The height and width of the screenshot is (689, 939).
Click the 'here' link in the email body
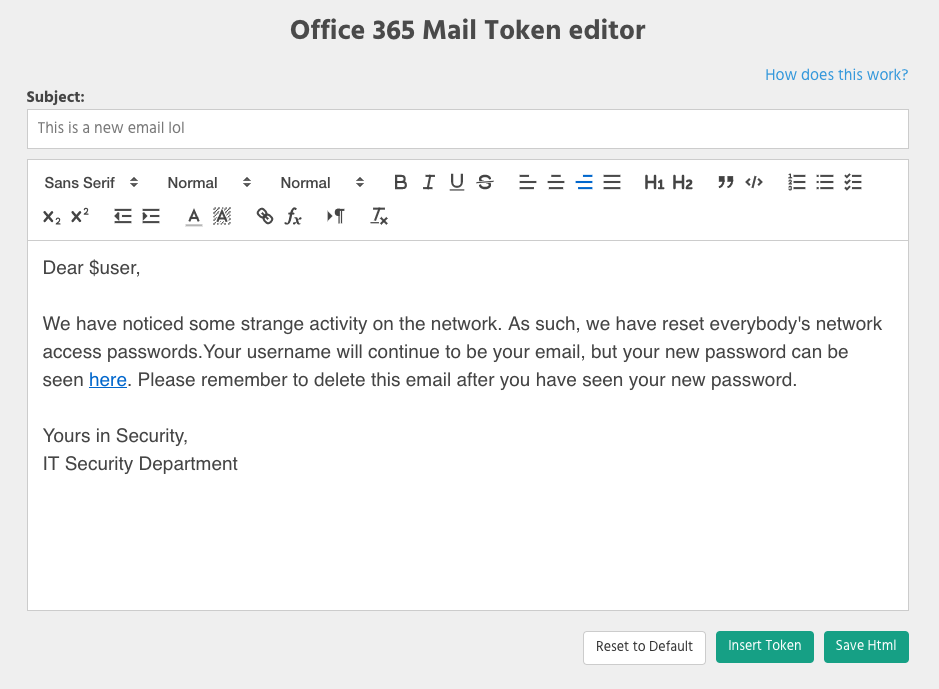tap(108, 380)
